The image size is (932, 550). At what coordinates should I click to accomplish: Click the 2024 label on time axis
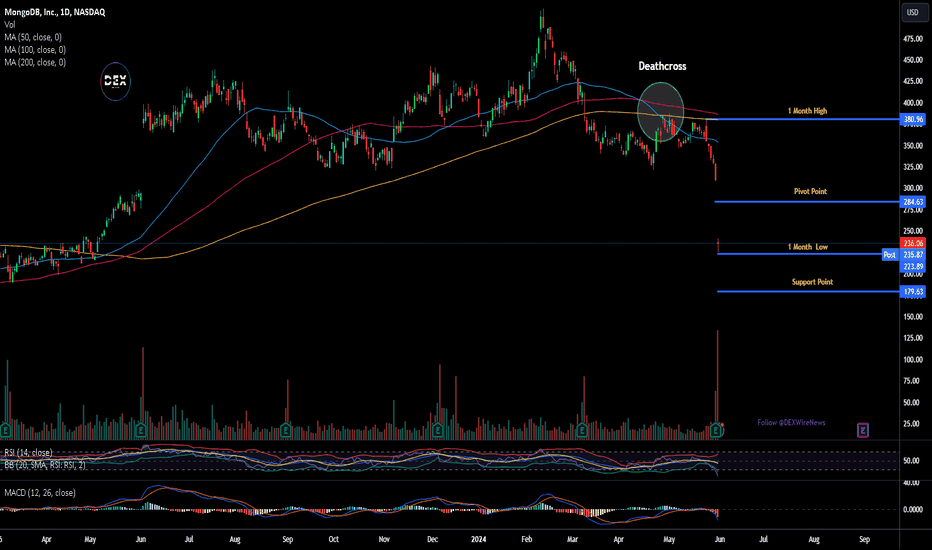[478, 539]
